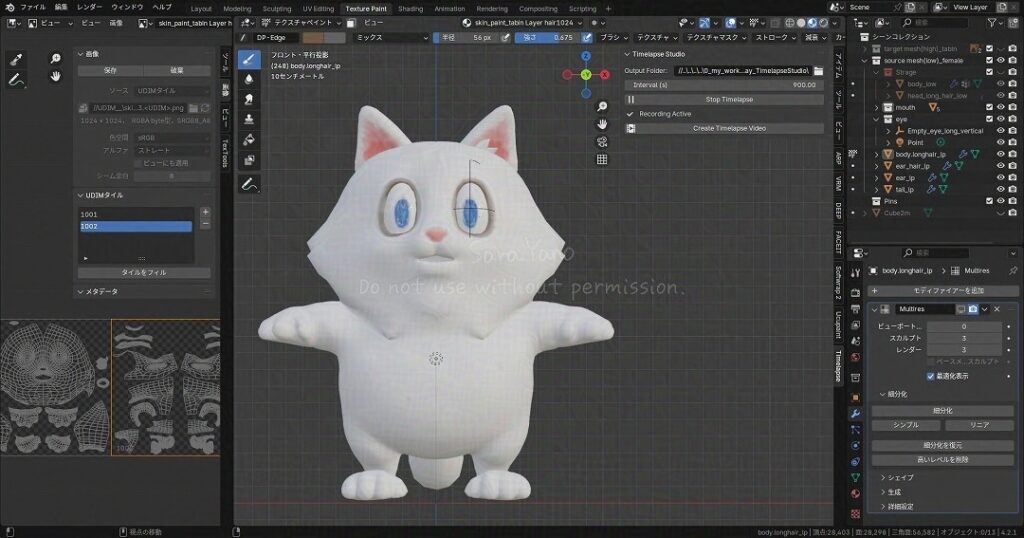Expand ear_lp object in outliner

pyautogui.click(x=876, y=178)
